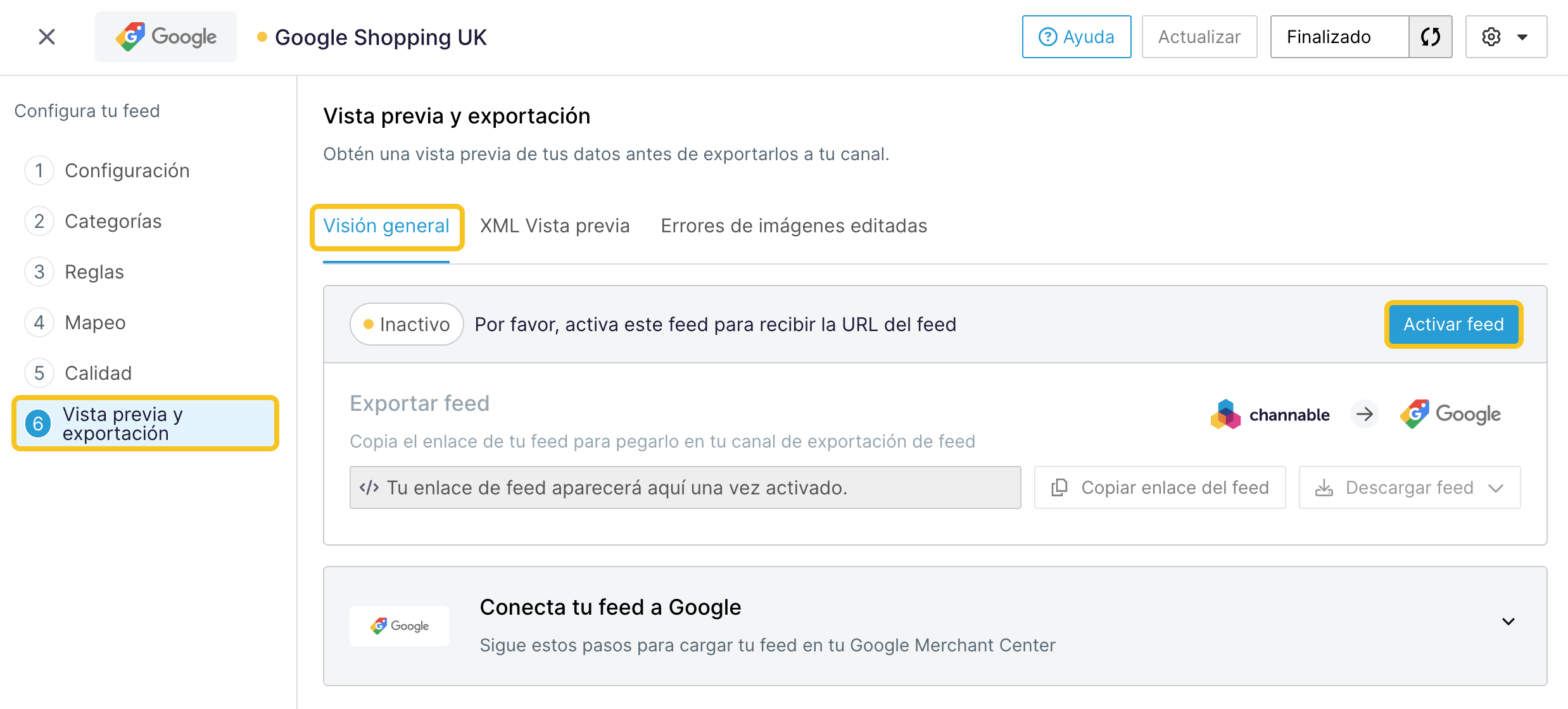Click the feed link field
Image resolution: width=1568 pixels, height=709 pixels.
pyautogui.click(x=685, y=487)
